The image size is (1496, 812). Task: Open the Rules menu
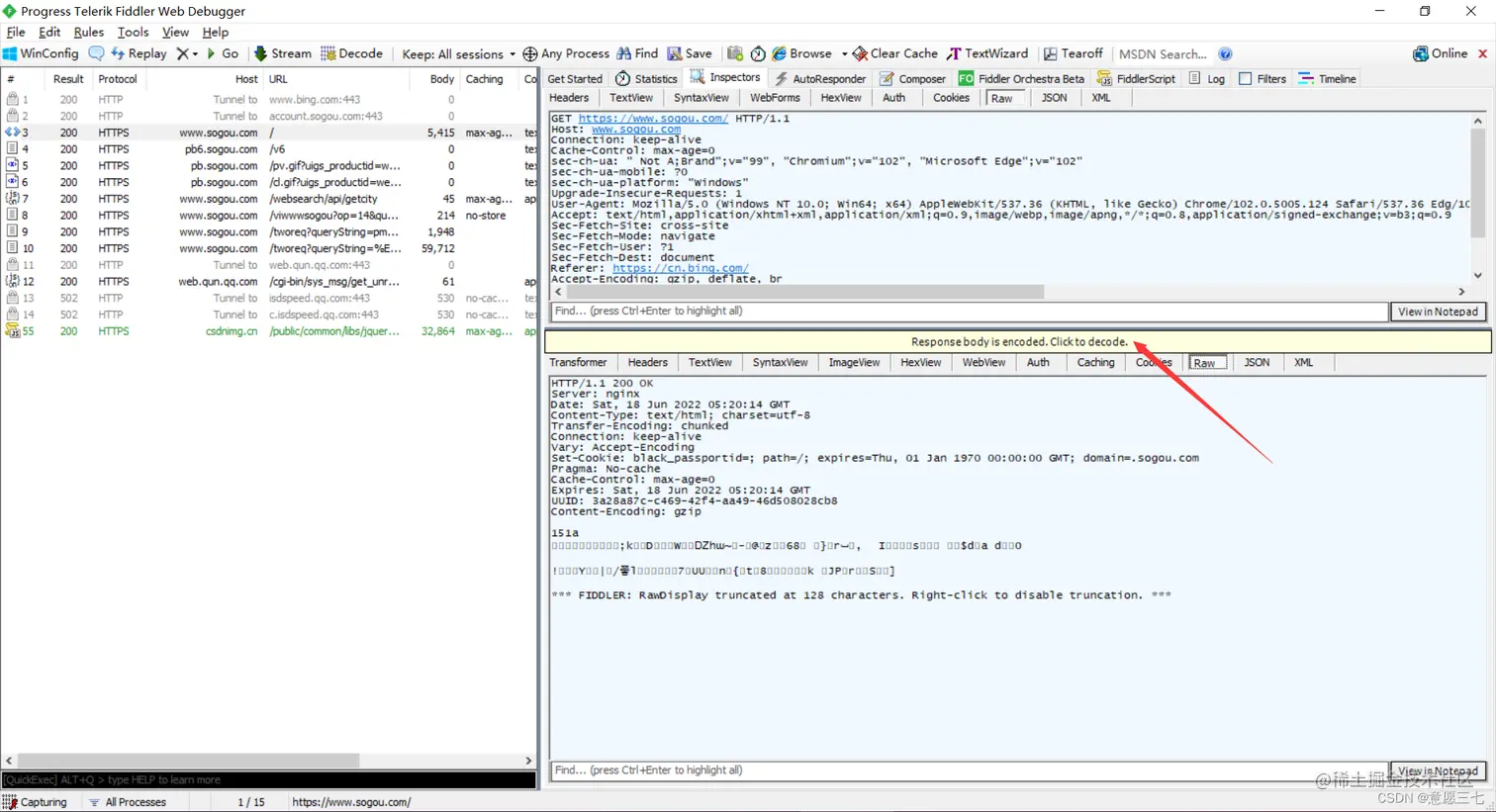88,32
